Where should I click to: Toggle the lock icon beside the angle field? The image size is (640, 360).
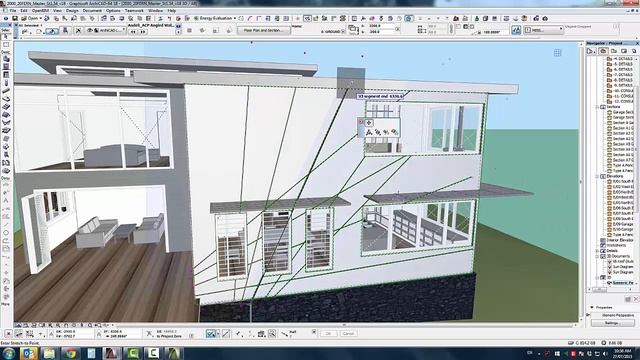coord(479,32)
